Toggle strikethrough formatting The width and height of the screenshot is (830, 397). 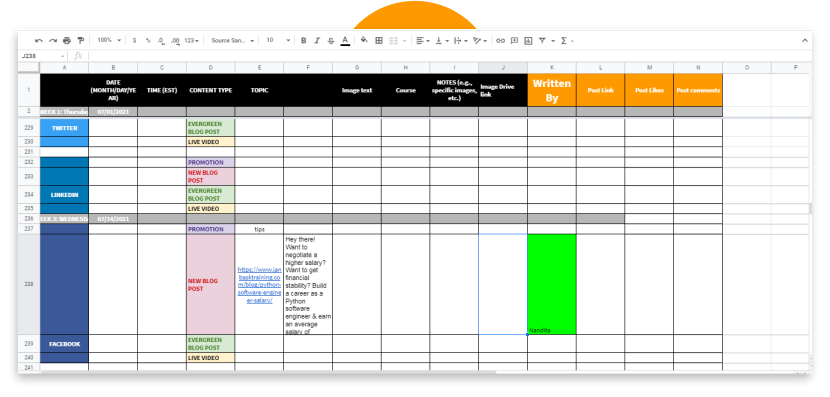[331, 40]
